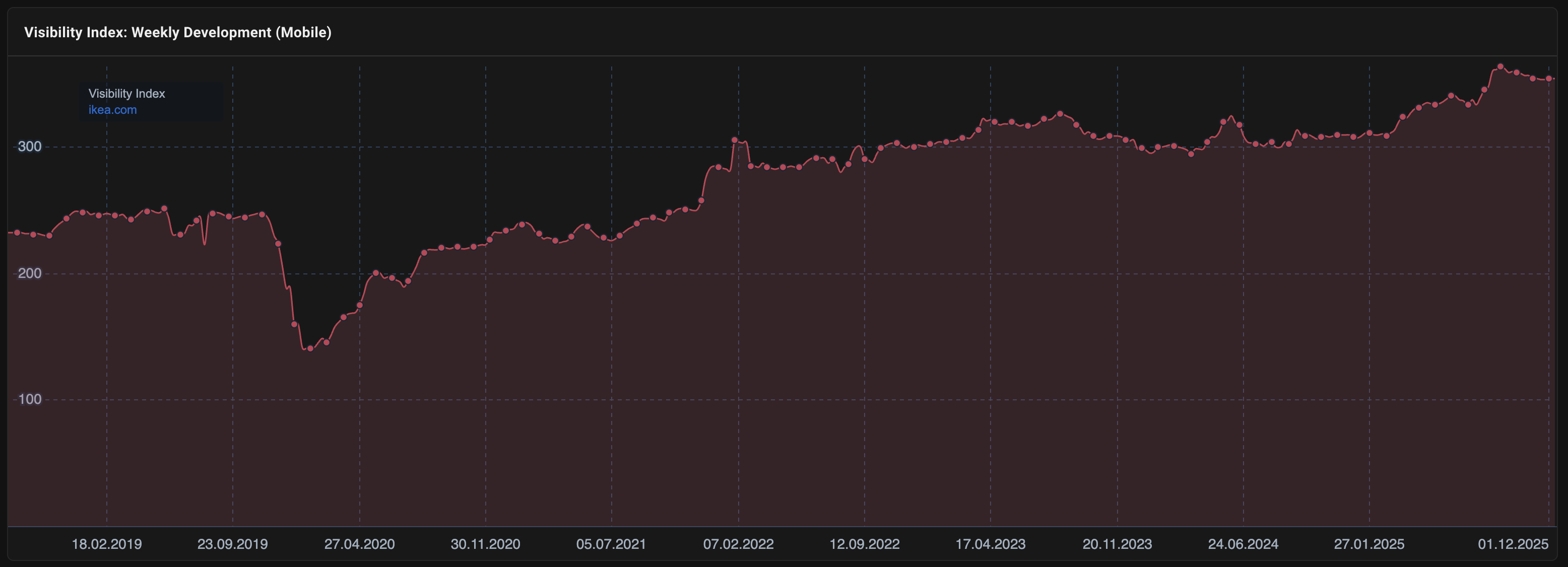
Task: Click the ikea.com link in legend
Action: click(x=112, y=110)
